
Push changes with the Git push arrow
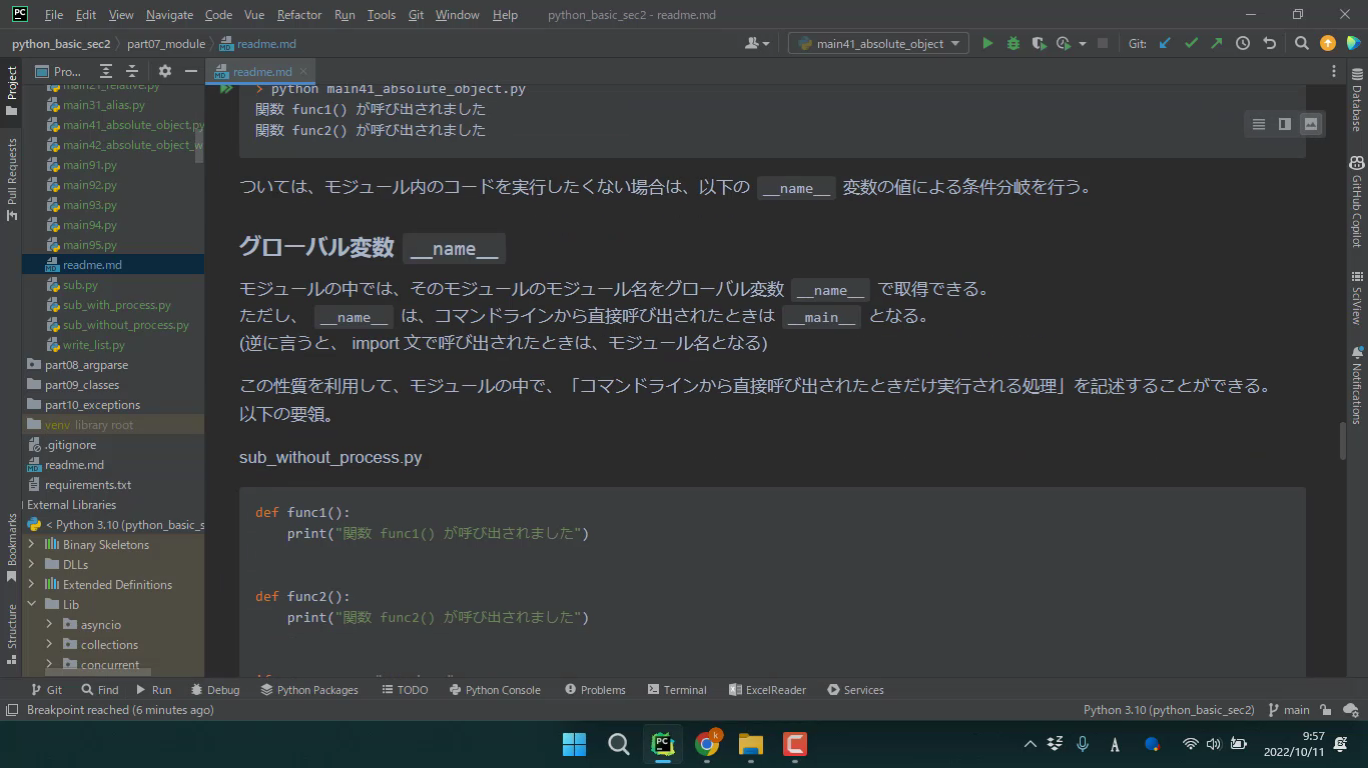(x=1216, y=43)
